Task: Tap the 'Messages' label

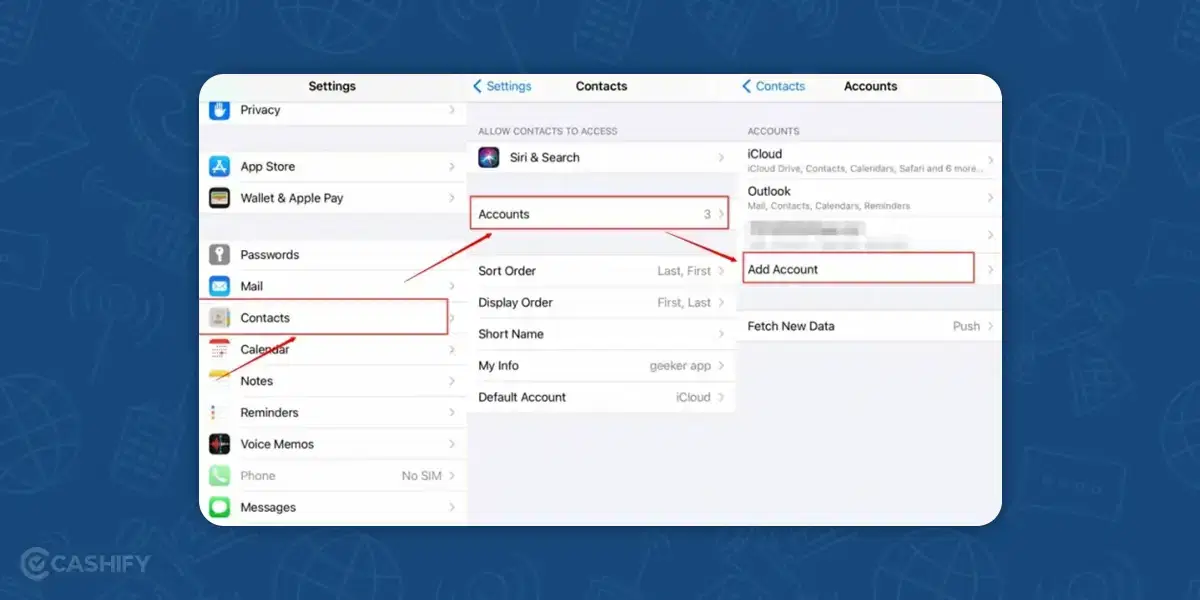Action: click(x=268, y=508)
